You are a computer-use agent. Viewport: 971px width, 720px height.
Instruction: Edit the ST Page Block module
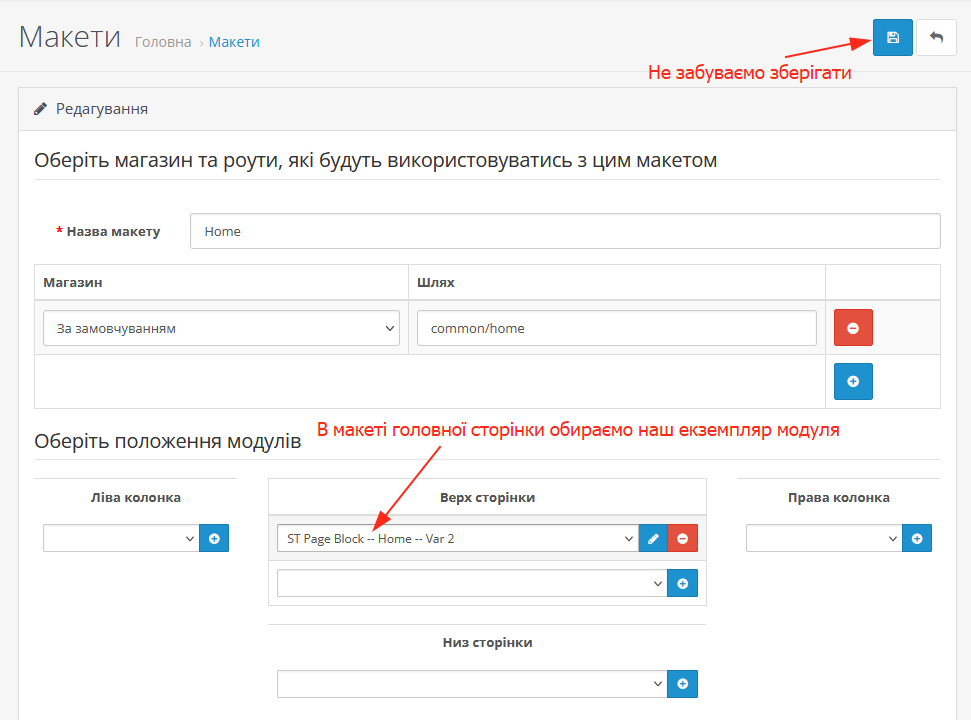(653, 539)
